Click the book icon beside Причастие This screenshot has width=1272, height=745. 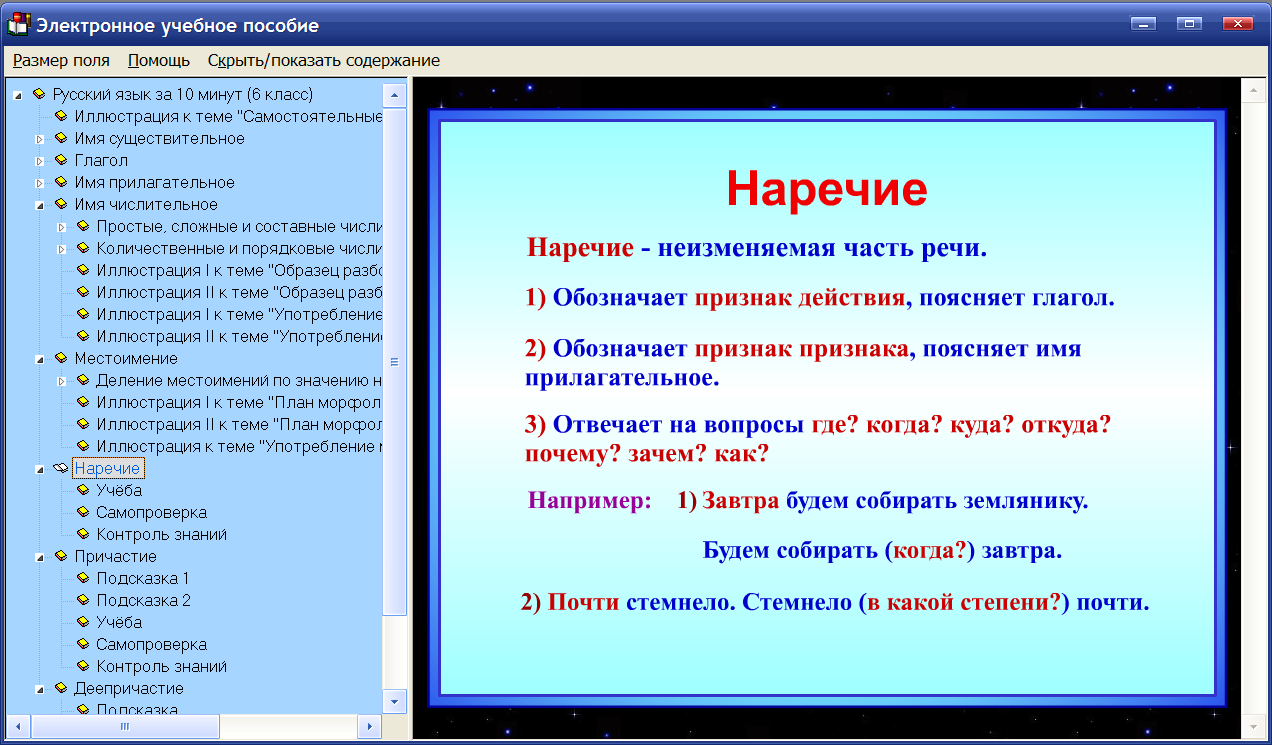[61, 556]
